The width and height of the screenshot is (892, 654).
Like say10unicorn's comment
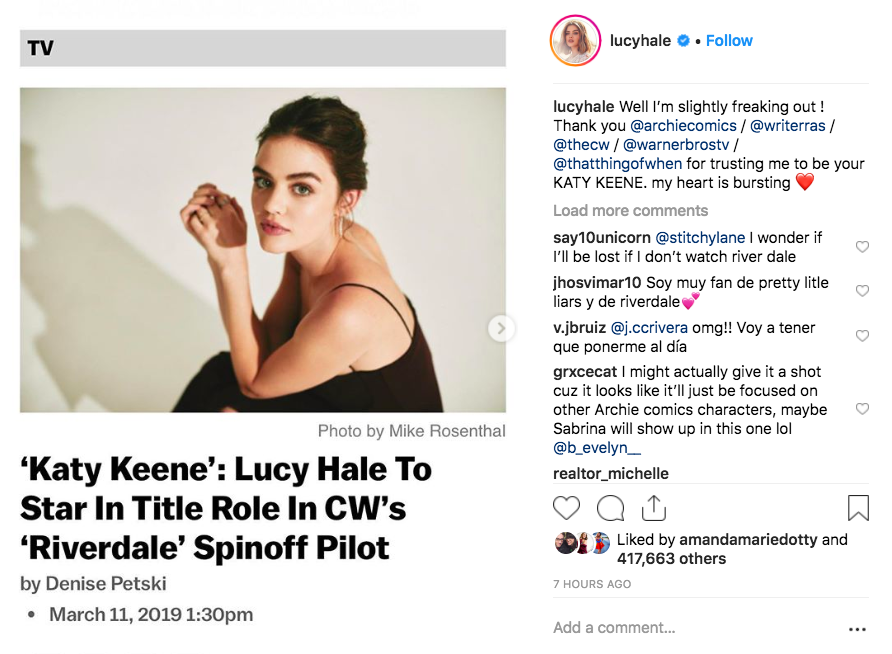pos(862,247)
